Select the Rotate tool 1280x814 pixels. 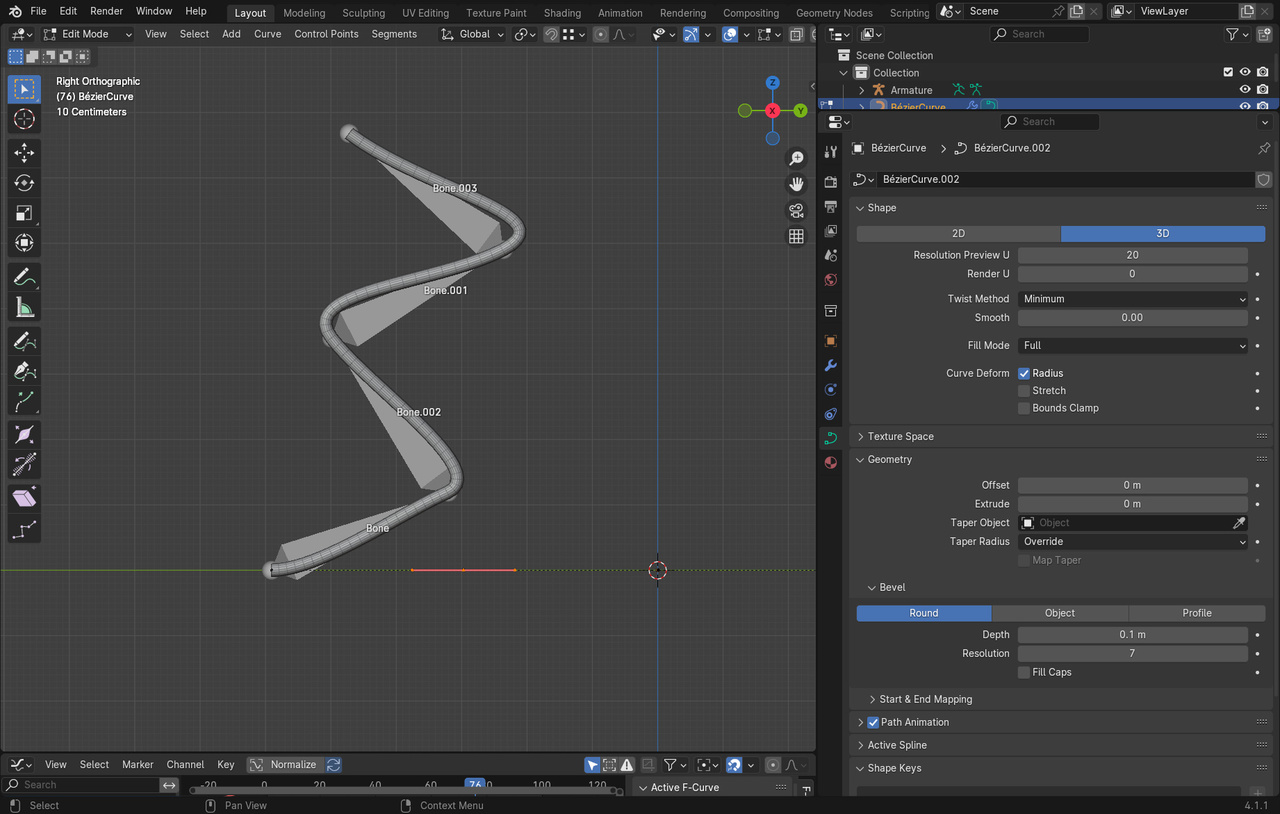click(25, 183)
